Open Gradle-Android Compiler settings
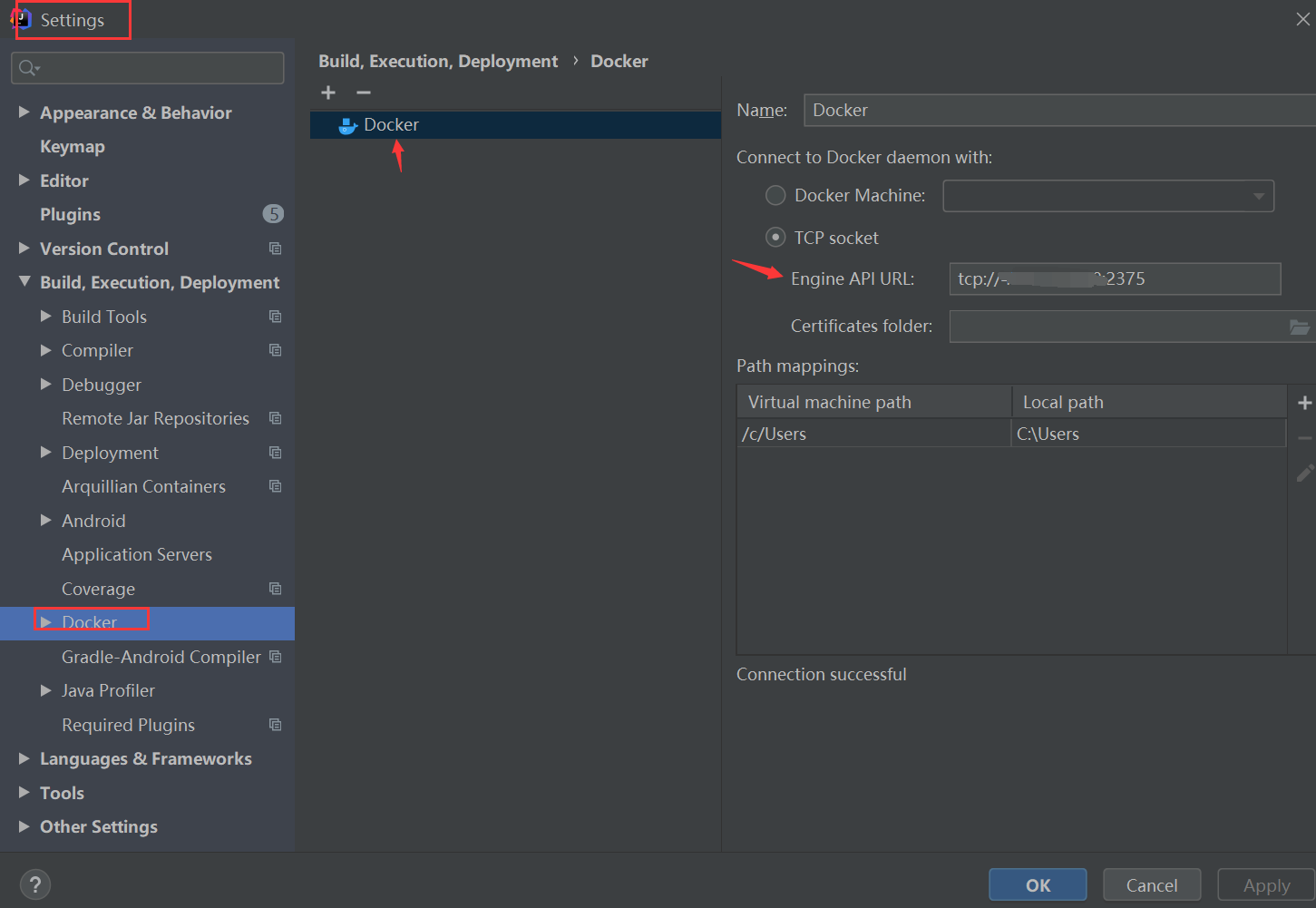The image size is (1316, 908). click(x=161, y=657)
